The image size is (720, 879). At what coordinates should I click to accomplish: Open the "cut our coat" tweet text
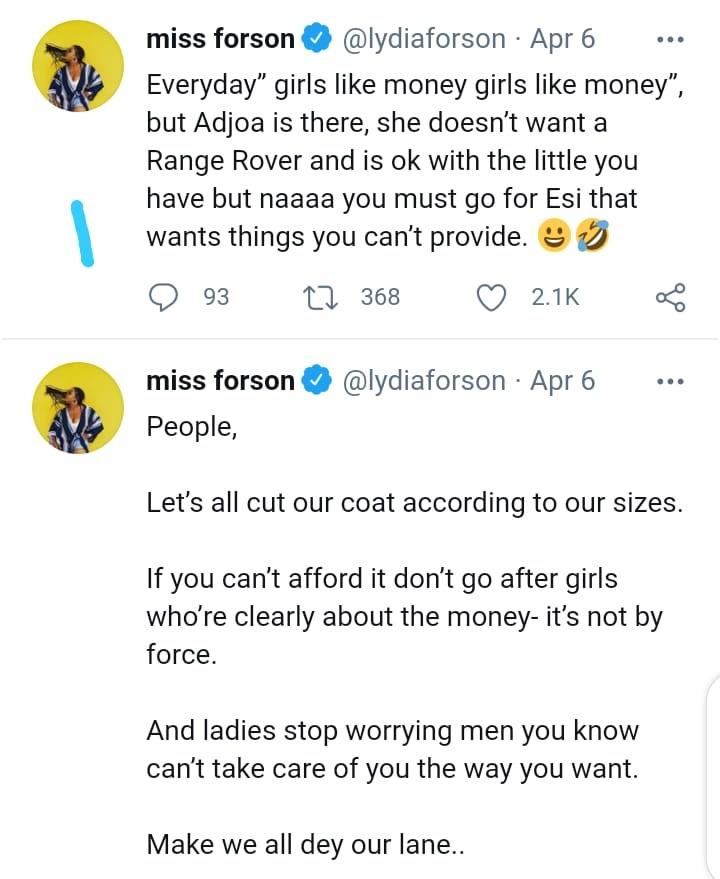(x=414, y=502)
